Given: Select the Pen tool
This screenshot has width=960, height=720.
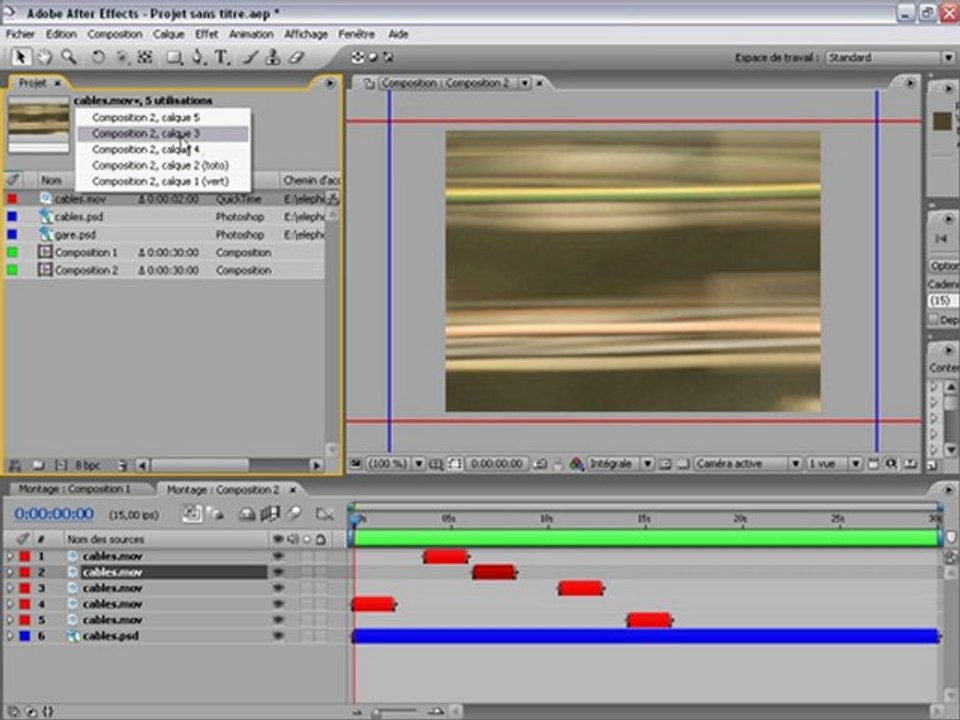Looking at the screenshot, I should pos(198,58).
